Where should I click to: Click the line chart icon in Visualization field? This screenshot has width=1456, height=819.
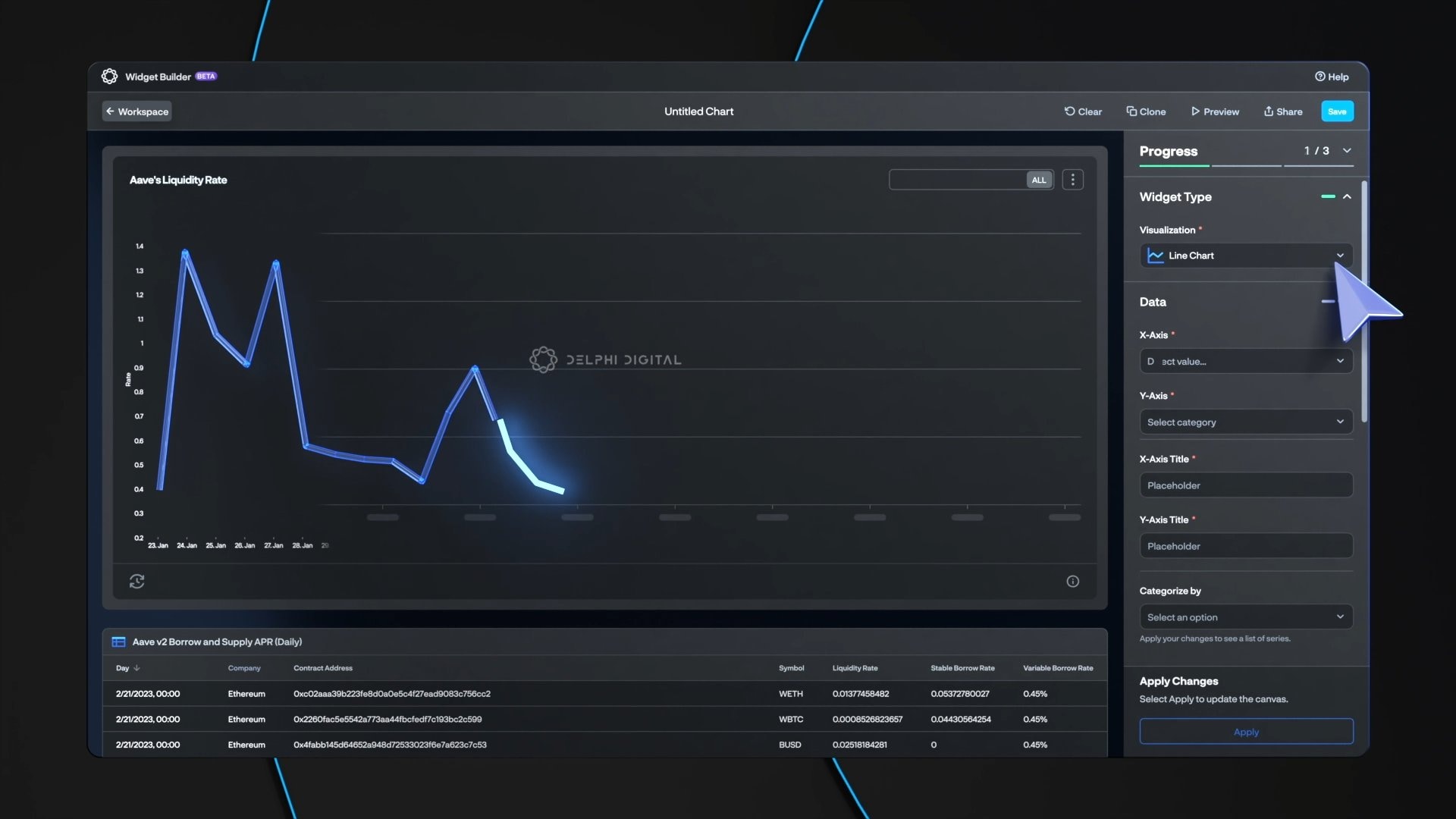click(1155, 256)
